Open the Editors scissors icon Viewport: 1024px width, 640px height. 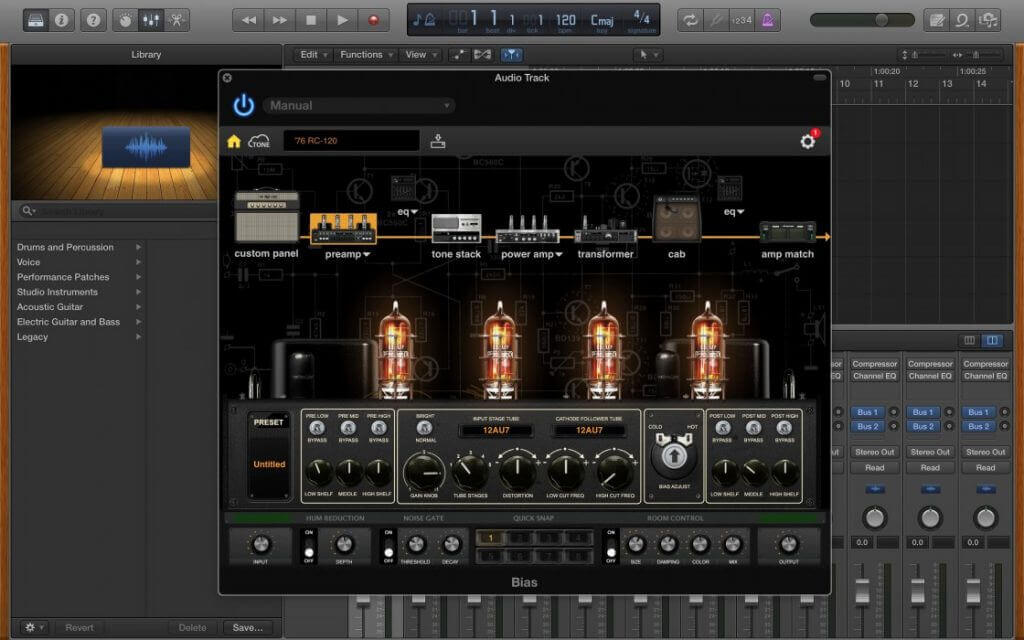tap(176, 20)
